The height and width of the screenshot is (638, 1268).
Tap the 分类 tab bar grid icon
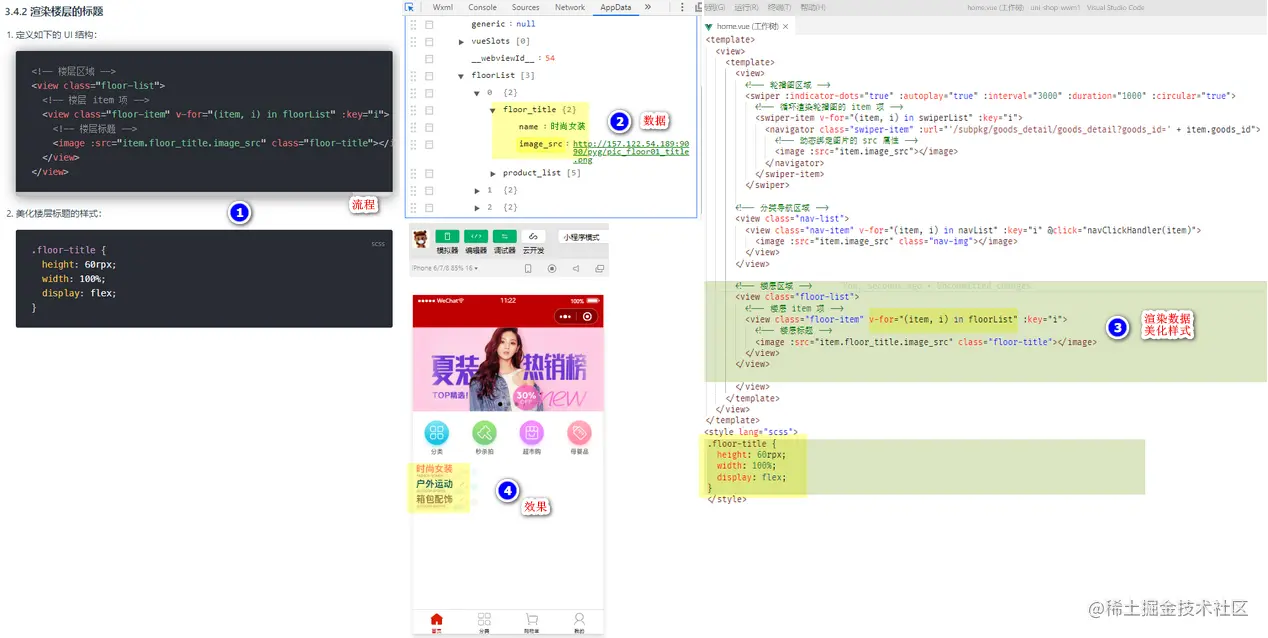[x=484, y=619]
